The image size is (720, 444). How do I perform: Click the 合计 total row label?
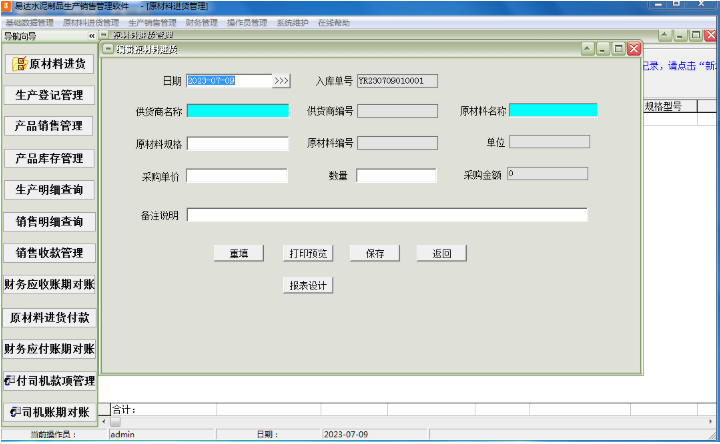pos(124,410)
